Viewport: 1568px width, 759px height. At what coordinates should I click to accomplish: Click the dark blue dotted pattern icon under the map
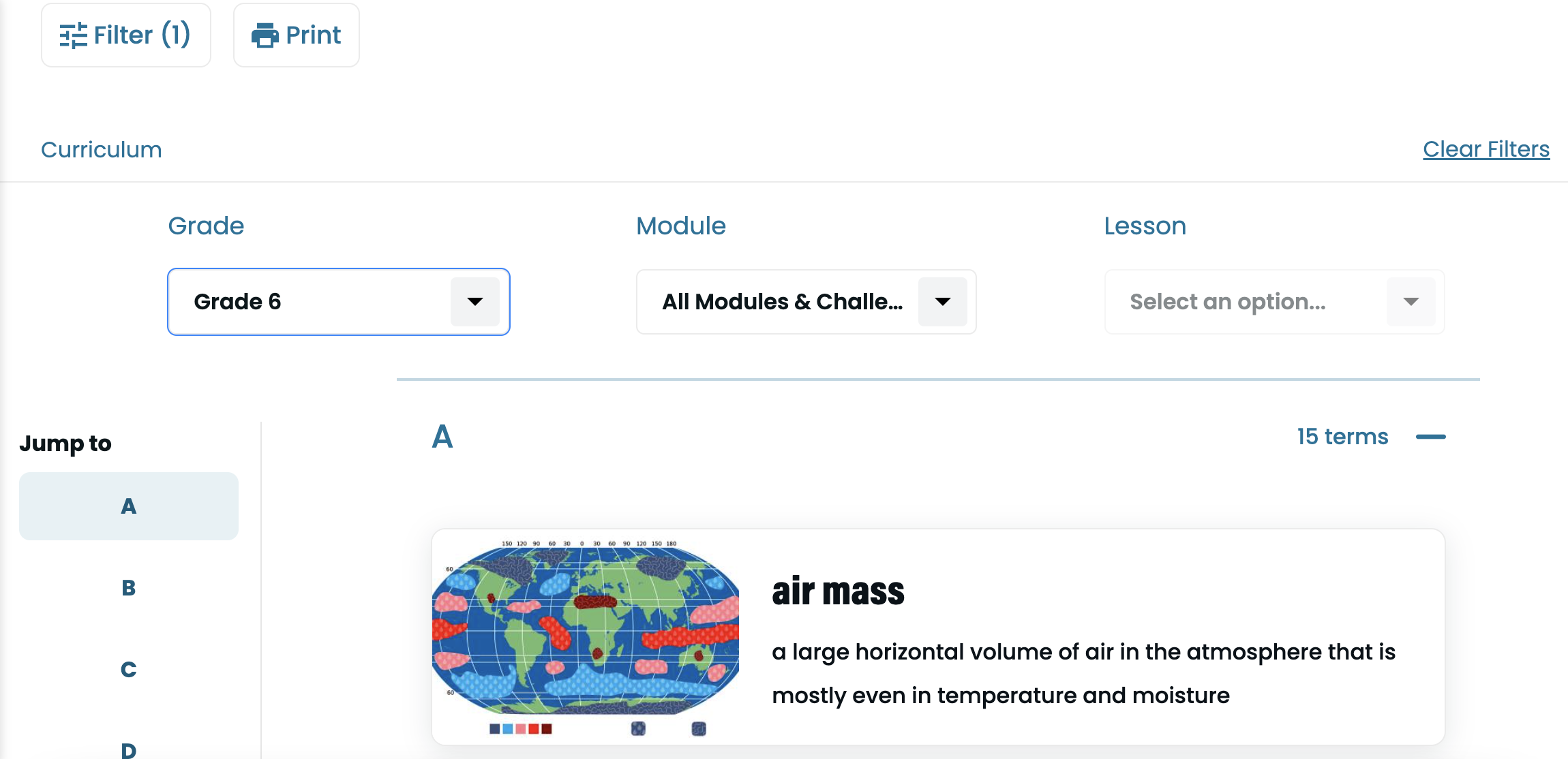[638, 728]
